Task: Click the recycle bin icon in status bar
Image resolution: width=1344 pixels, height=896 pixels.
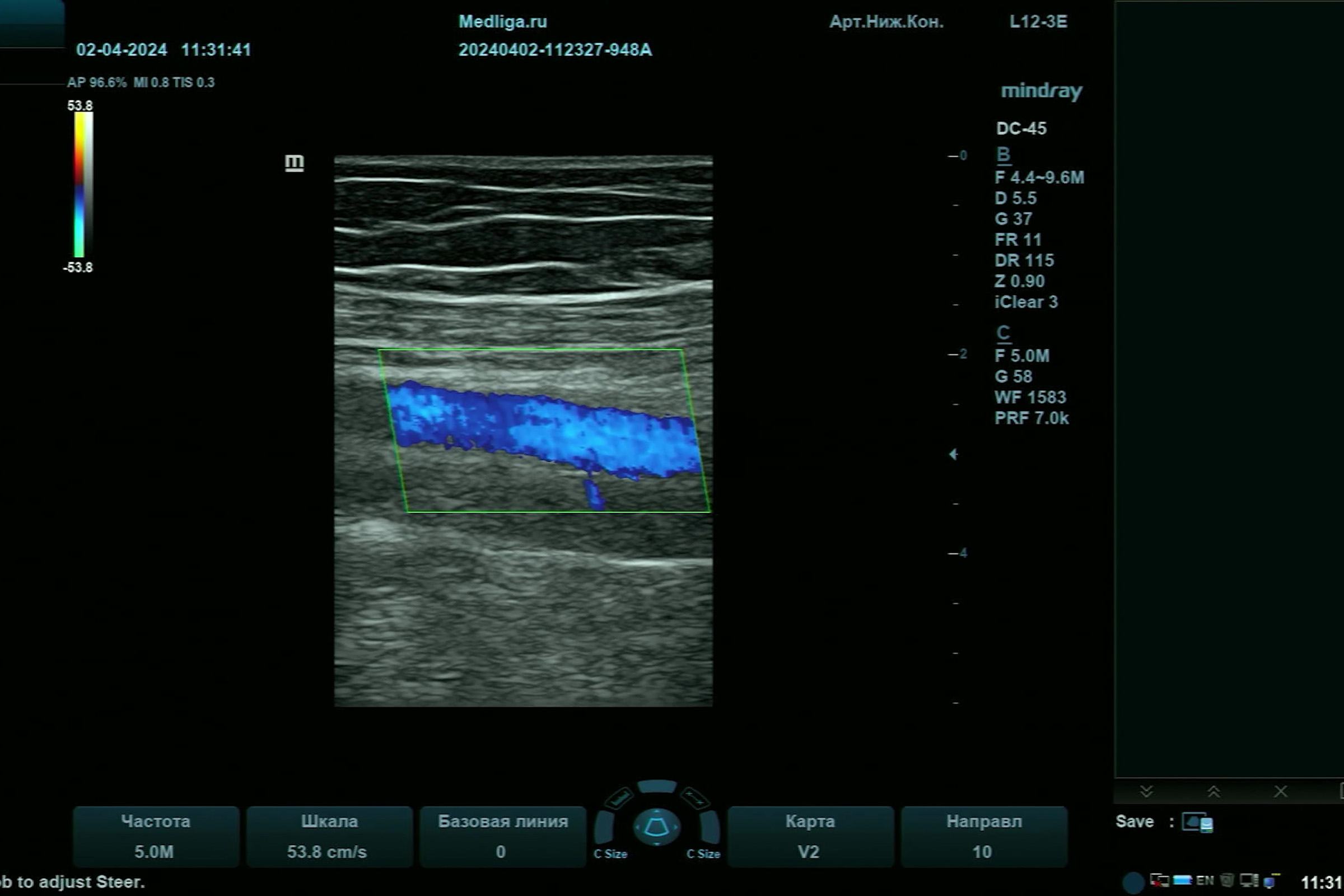Action: coord(1226,880)
